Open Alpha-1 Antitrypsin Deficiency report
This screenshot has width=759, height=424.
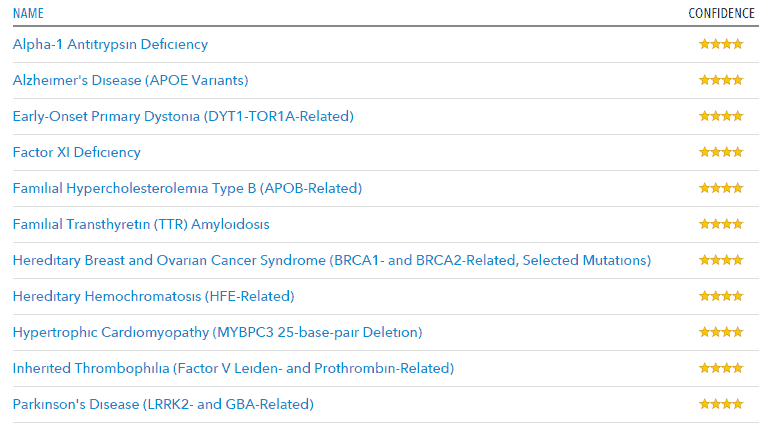point(110,44)
